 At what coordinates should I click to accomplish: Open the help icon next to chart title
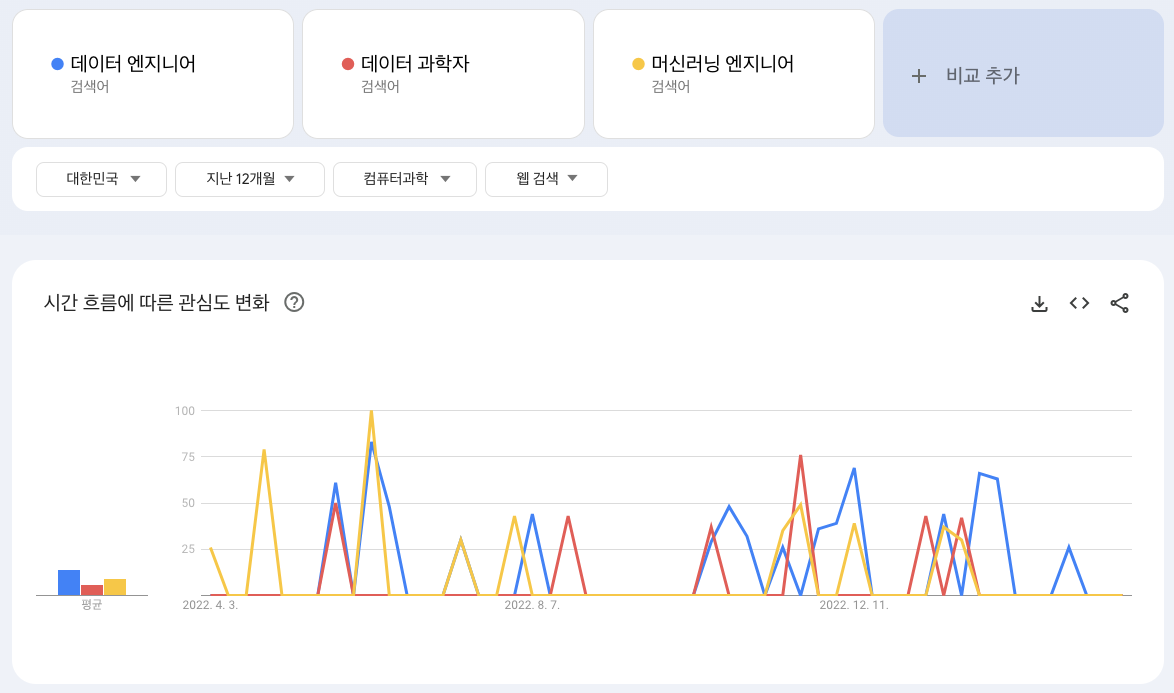click(294, 302)
